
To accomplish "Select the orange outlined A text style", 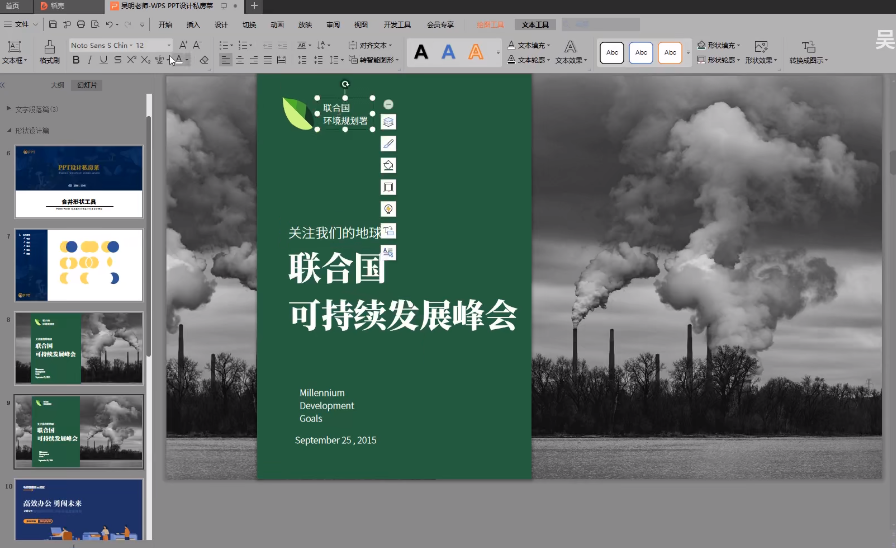I will click(476, 52).
